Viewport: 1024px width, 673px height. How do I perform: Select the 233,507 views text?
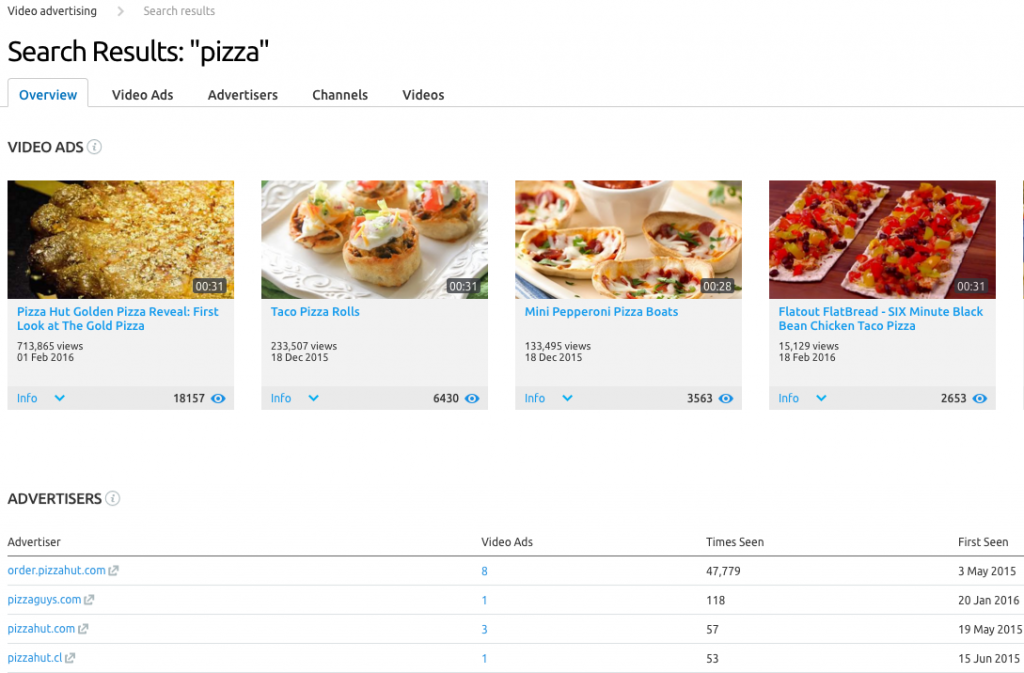click(x=304, y=346)
